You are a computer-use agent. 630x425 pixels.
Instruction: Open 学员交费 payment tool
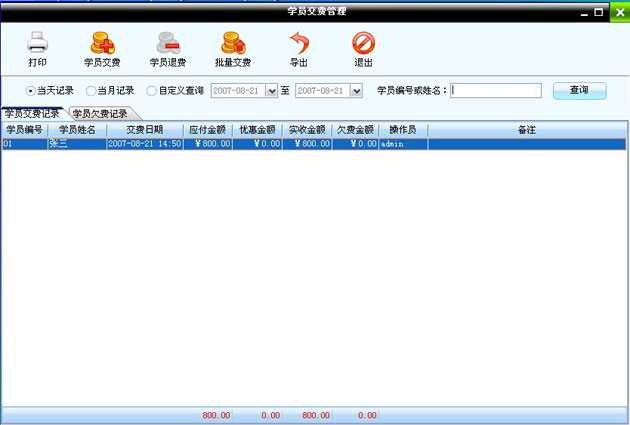tap(101, 43)
